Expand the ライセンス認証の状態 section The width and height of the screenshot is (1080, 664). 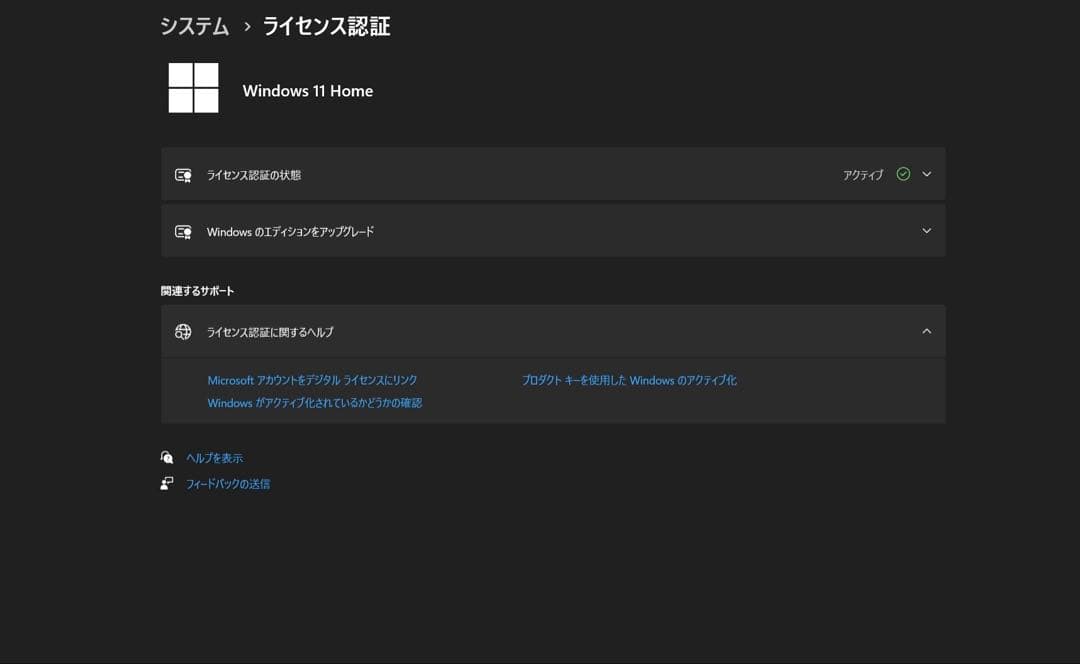[926, 174]
